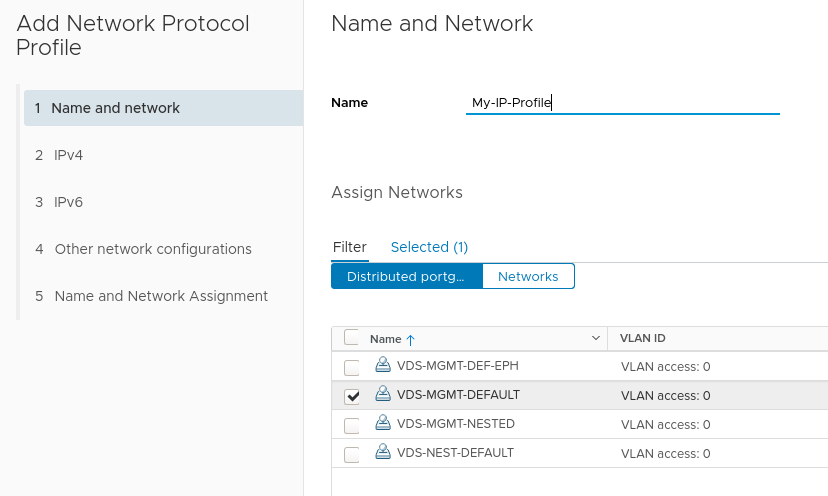Select the Networks toggle button
828x496 pixels.
point(528,276)
